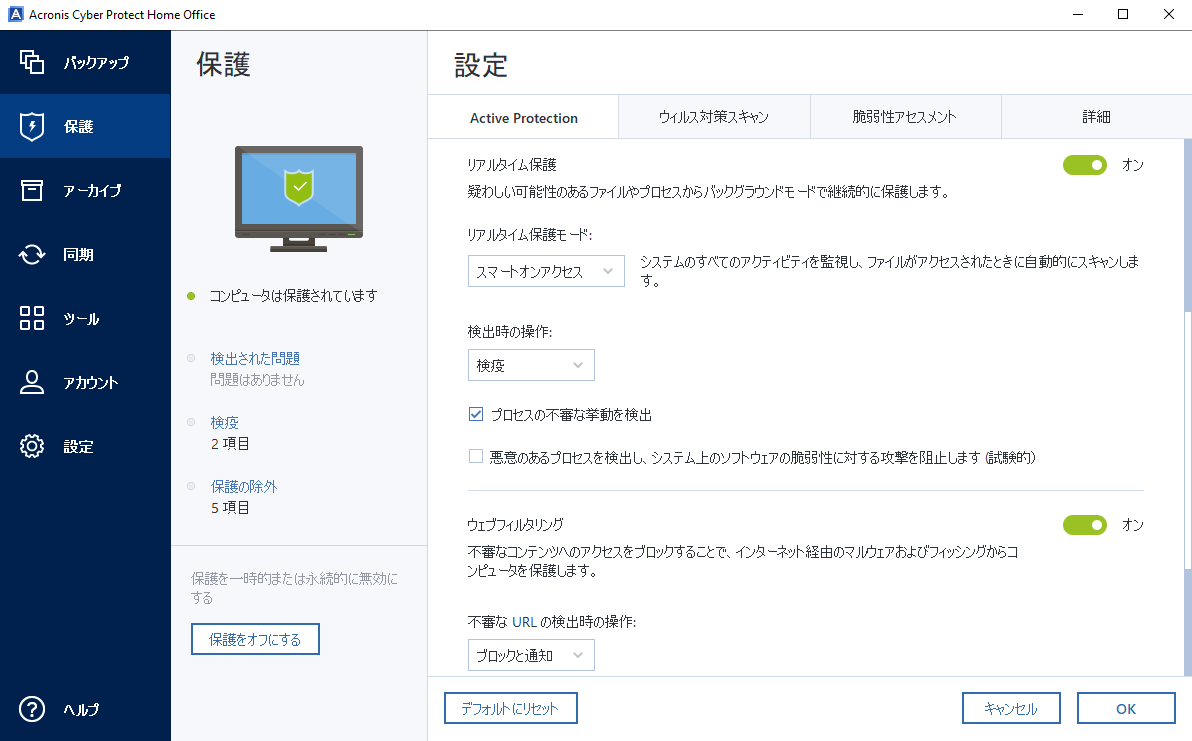The width and height of the screenshot is (1192, 741).
Task: Expand the 検出時の操作 dropdown showing 検疫
Action: click(531, 365)
